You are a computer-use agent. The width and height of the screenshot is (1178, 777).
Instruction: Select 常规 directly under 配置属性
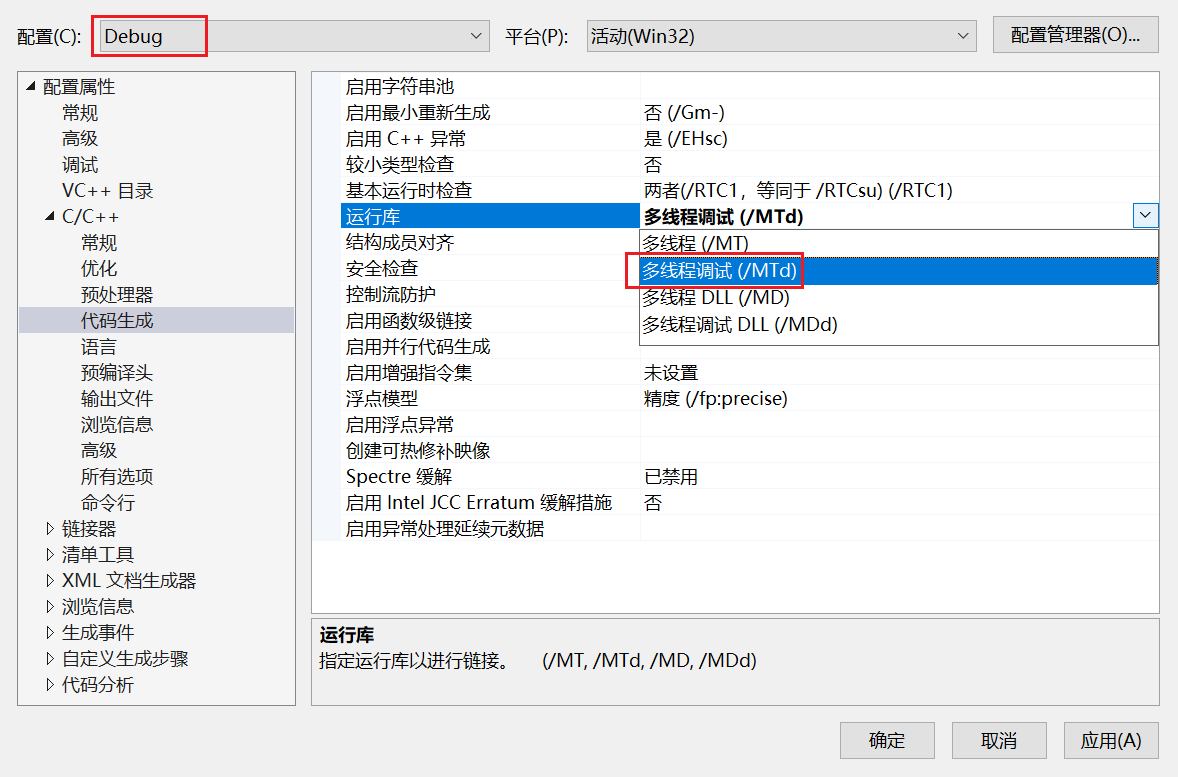[x=80, y=113]
